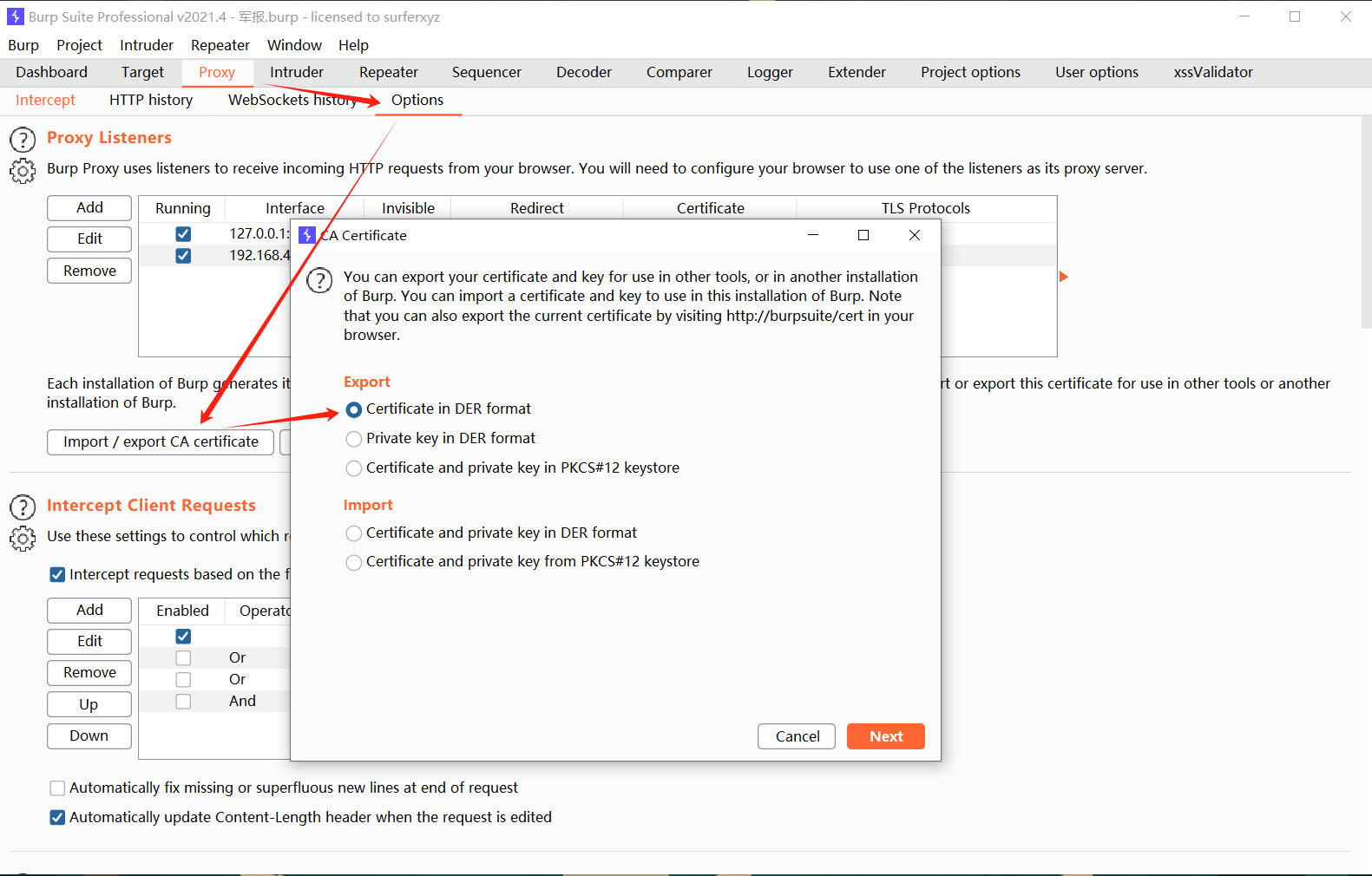Switch to the Dashboard tab
The image size is (1372, 876).
tap(51, 72)
